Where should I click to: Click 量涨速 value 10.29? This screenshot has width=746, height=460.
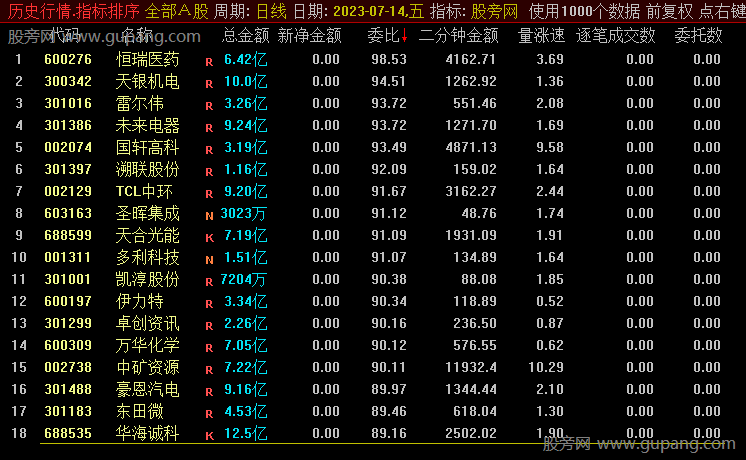pos(546,367)
